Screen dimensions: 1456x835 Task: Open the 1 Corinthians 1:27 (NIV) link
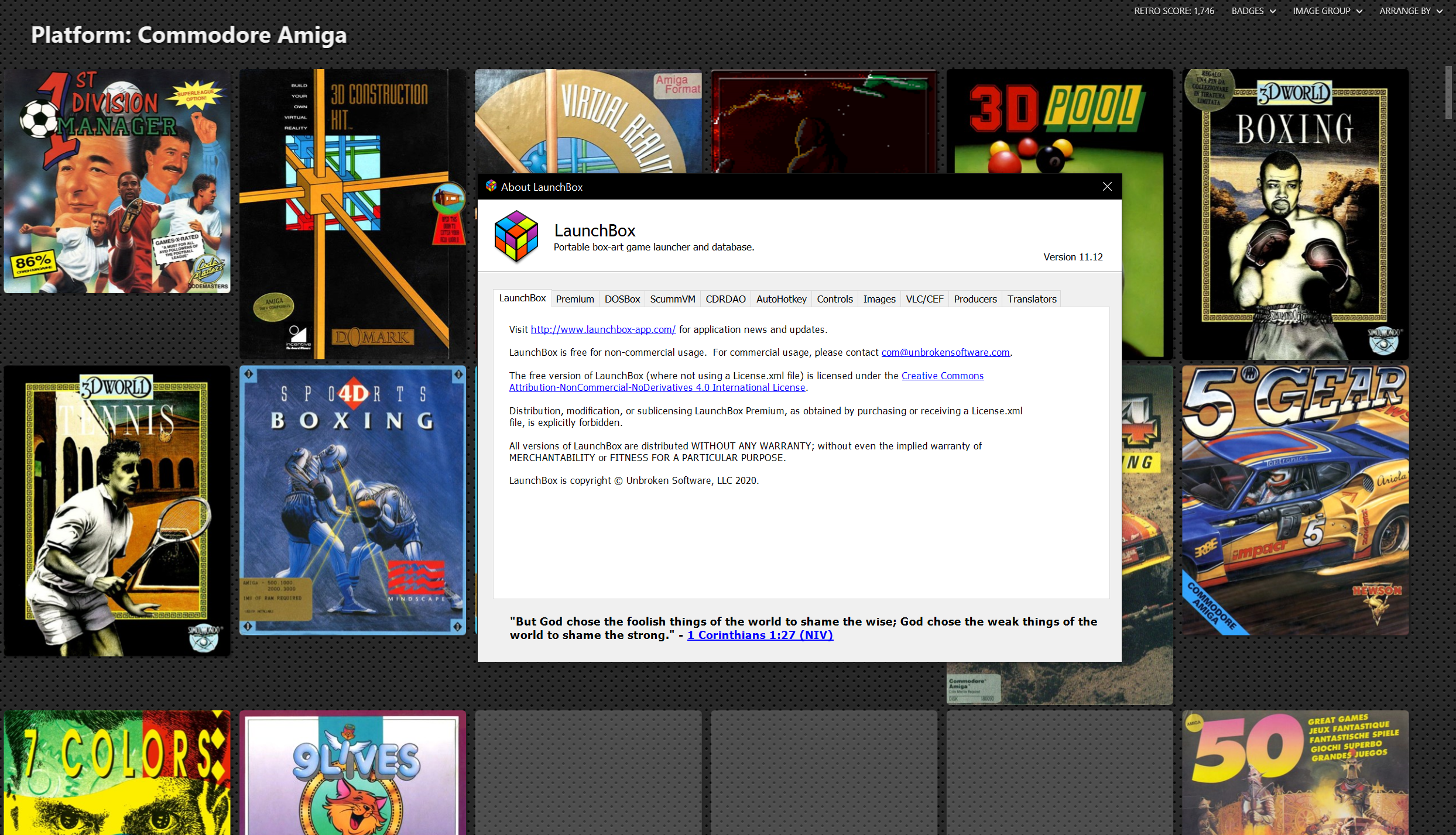[x=760, y=635]
